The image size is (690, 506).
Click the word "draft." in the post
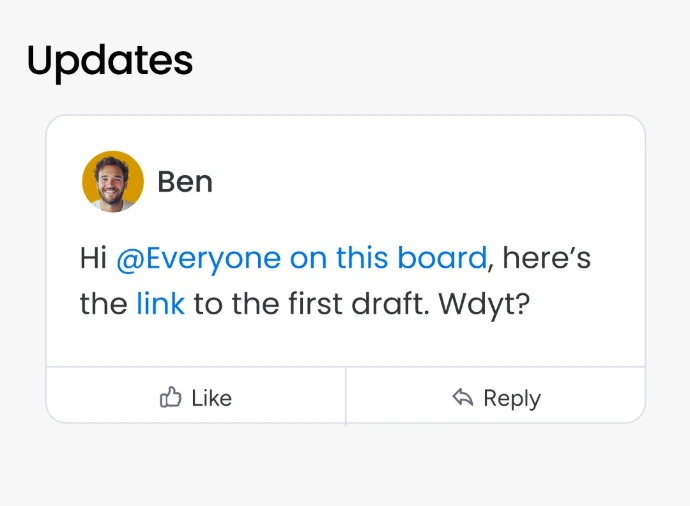(x=390, y=304)
